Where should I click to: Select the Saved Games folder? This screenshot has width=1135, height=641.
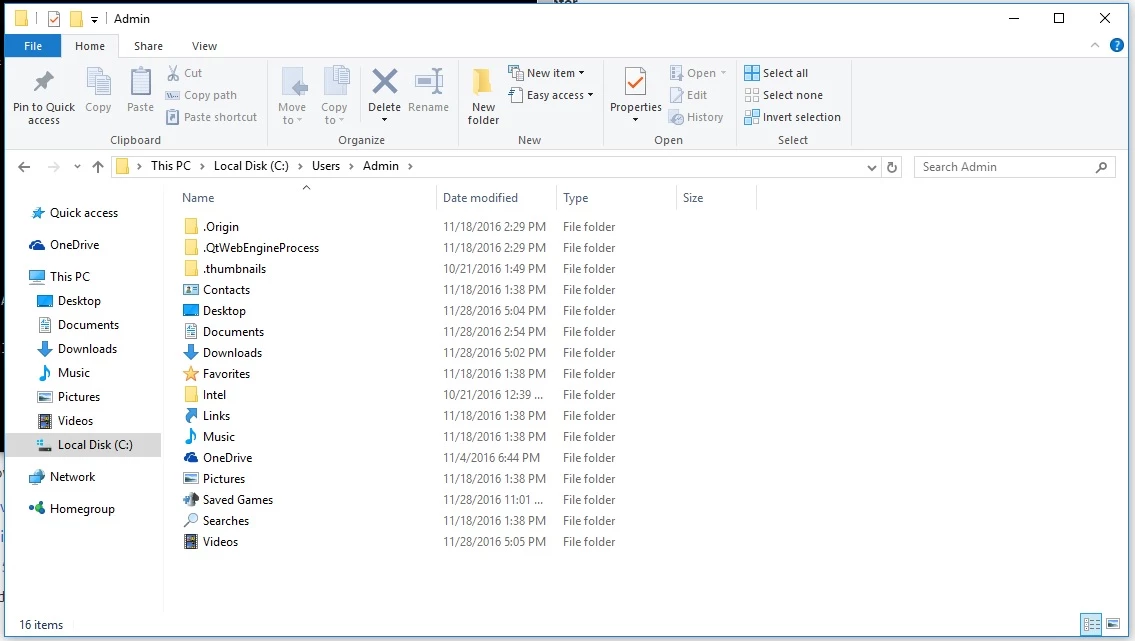coord(237,499)
